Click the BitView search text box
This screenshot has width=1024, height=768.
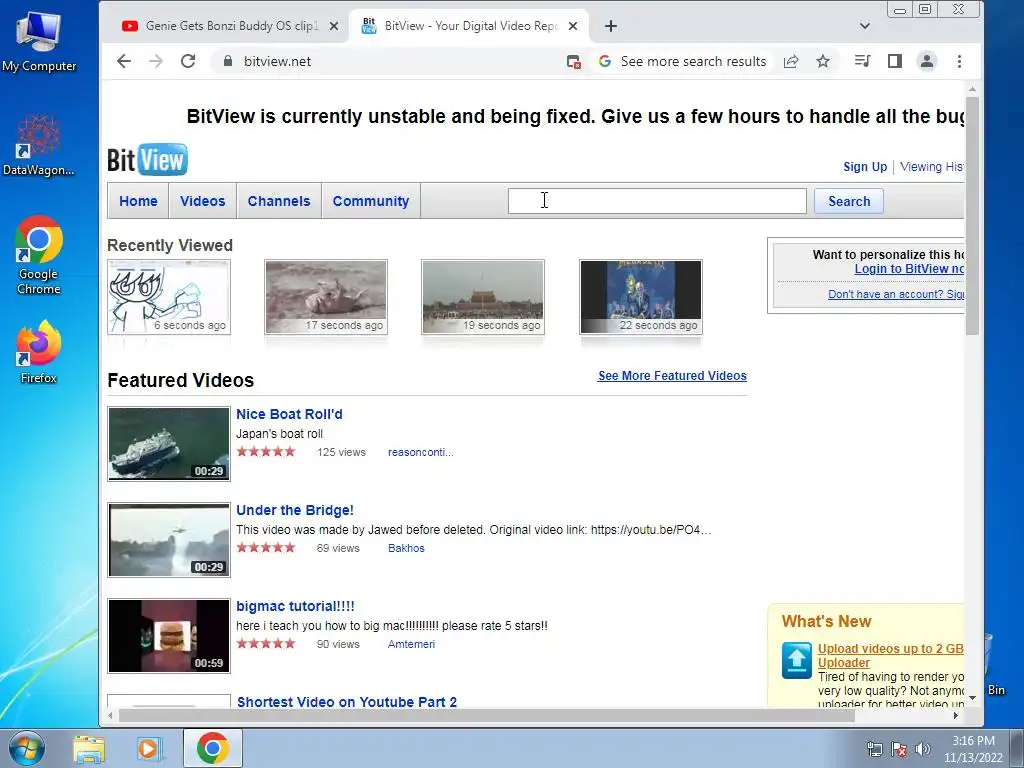click(657, 201)
